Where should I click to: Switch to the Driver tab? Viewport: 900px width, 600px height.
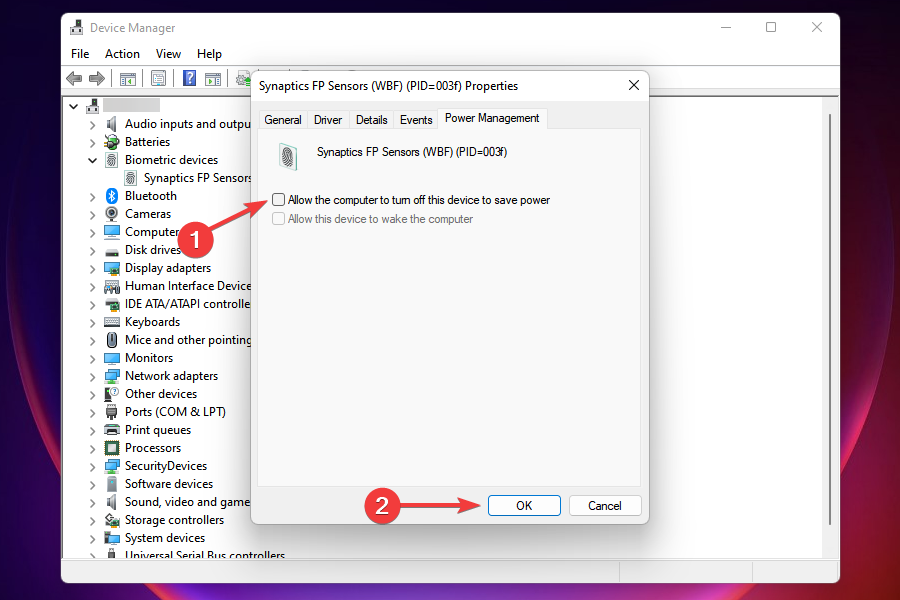[328, 119]
